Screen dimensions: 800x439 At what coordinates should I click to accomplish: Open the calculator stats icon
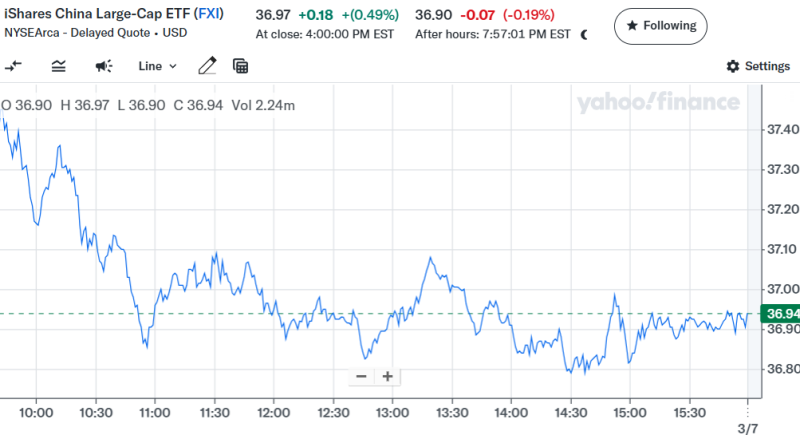click(240, 67)
